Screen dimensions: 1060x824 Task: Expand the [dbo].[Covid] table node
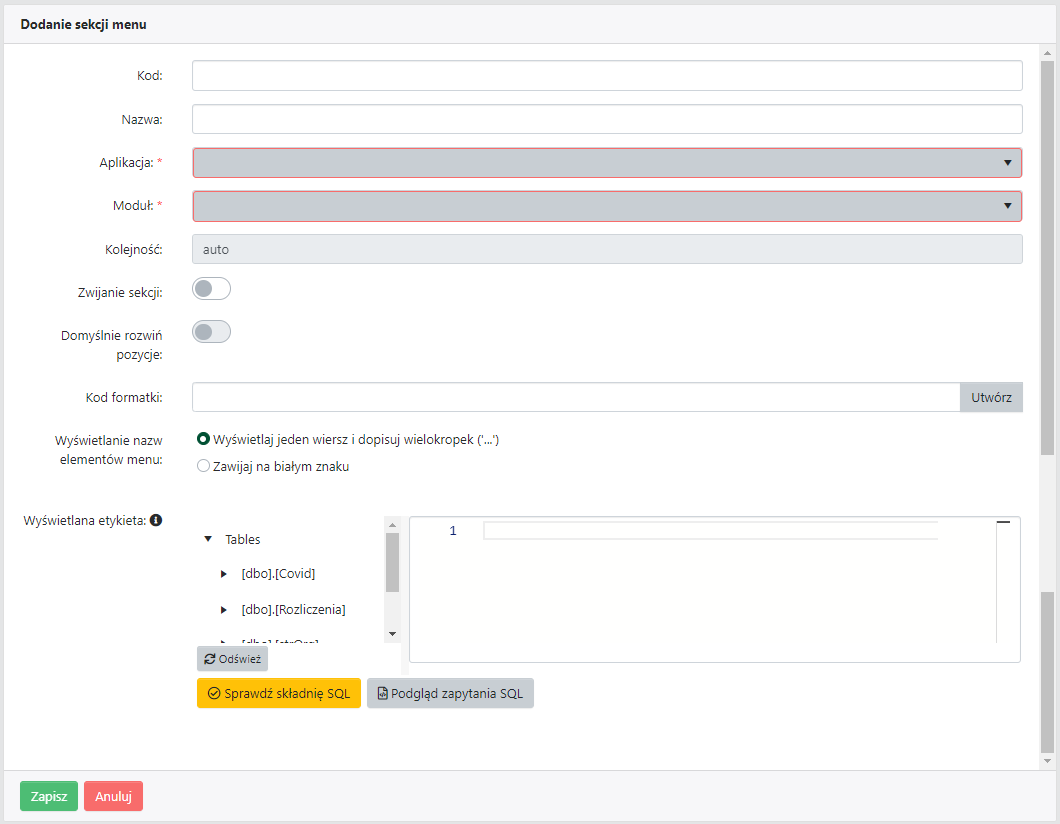(224, 574)
